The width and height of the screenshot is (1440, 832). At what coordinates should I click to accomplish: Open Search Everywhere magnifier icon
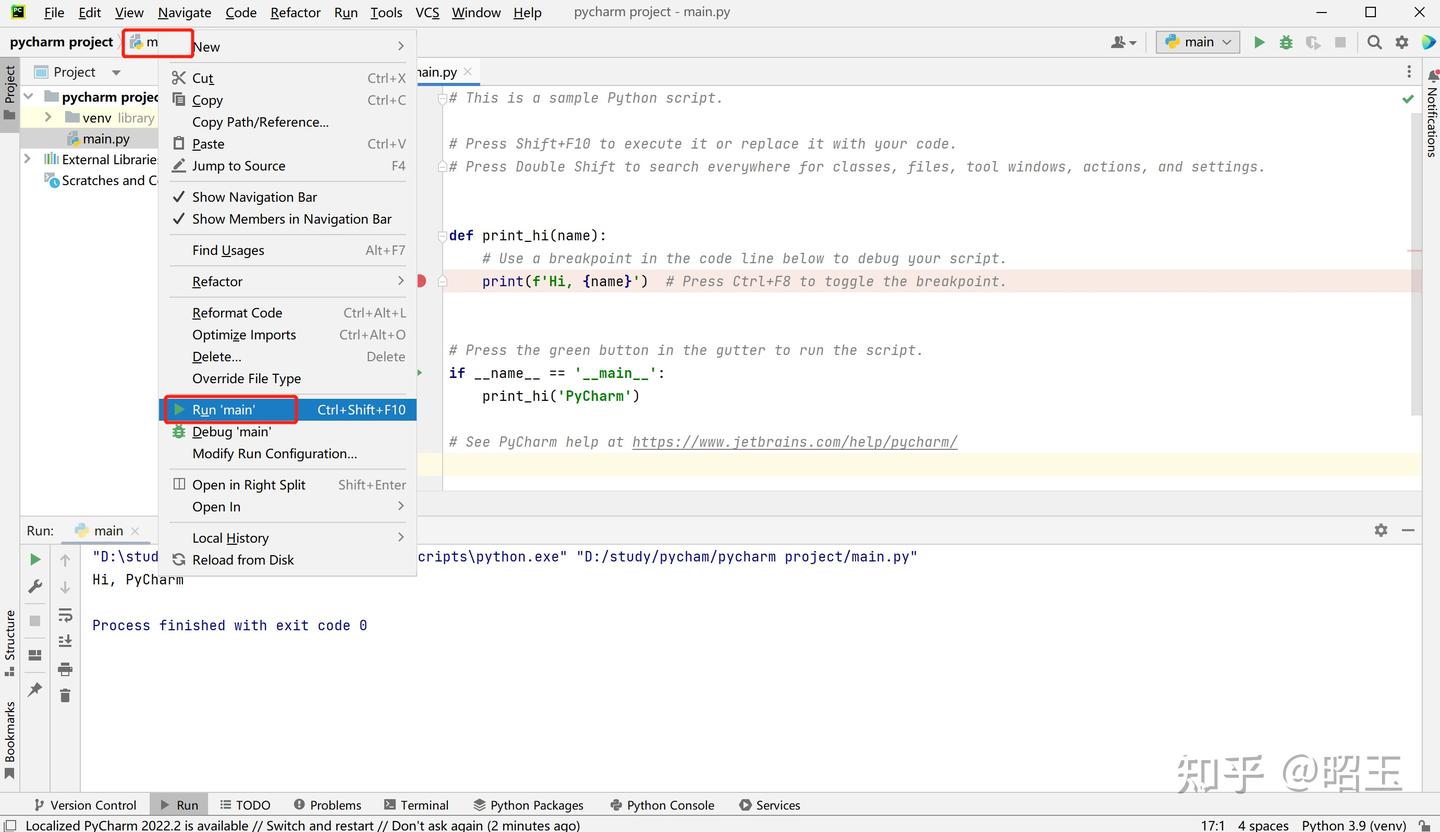pyautogui.click(x=1375, y=42)
